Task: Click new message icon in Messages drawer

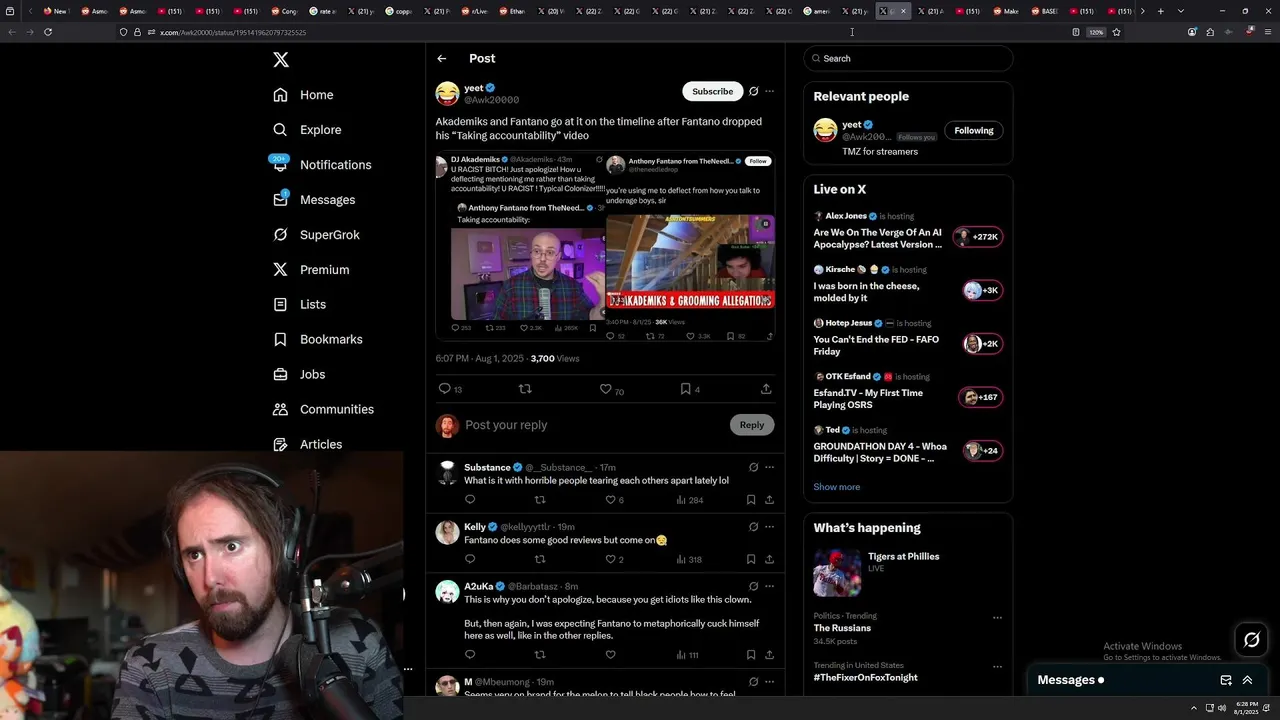Action: pos(1226,680)
